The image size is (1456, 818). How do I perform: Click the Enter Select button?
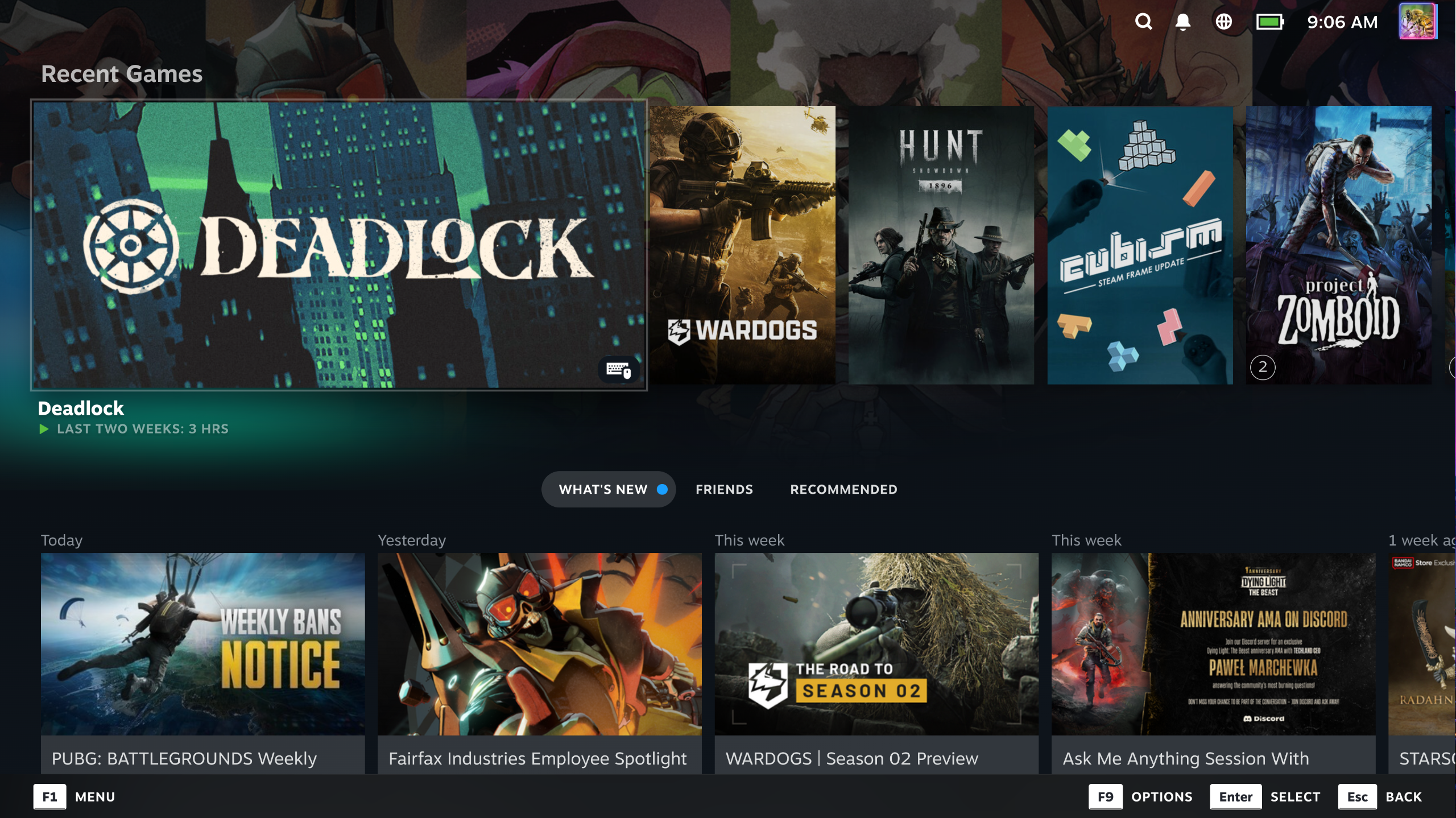pos(1265,797)
